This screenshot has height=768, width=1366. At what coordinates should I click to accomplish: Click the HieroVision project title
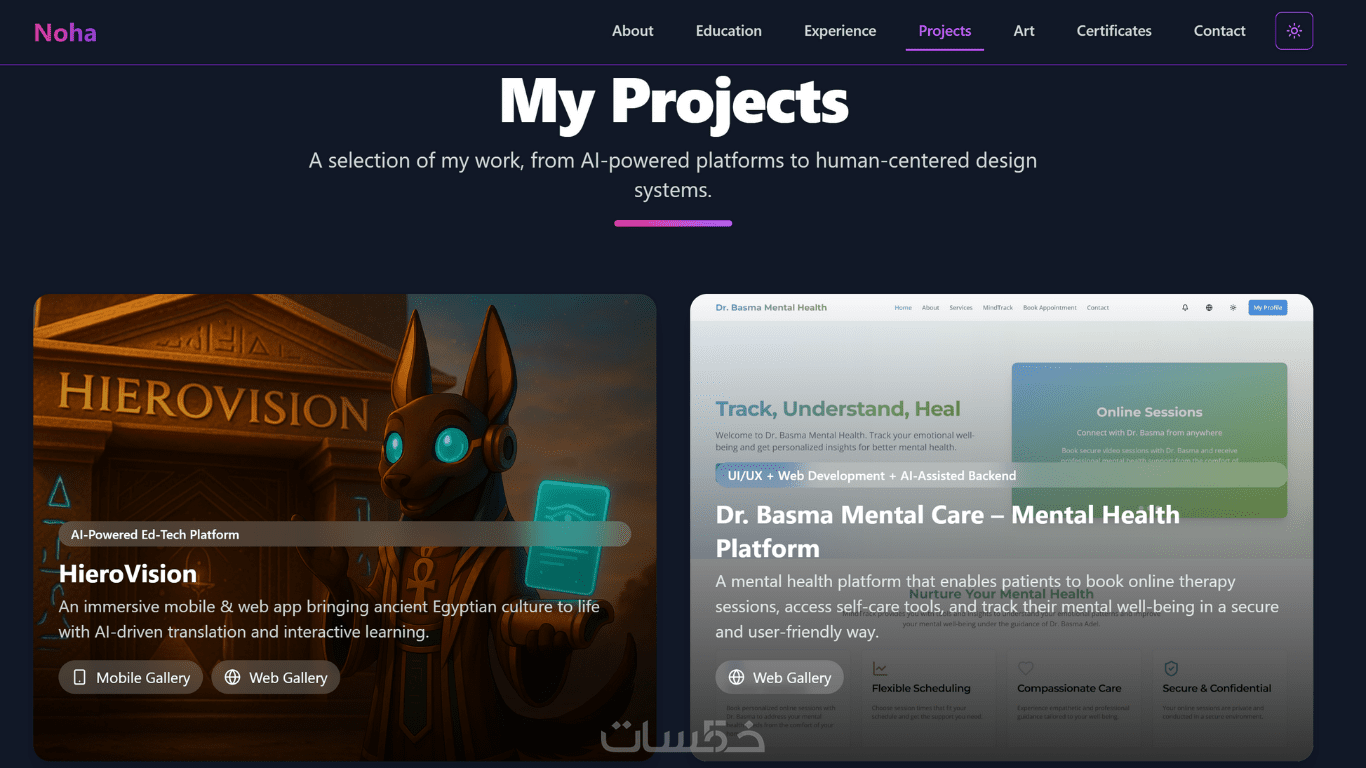(x=128, y=573)
